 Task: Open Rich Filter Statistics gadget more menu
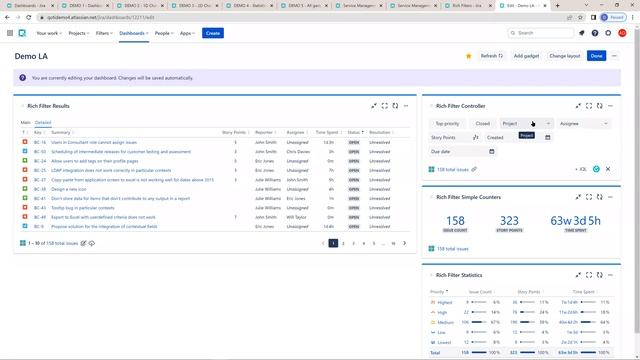click(x=610, y=275)
